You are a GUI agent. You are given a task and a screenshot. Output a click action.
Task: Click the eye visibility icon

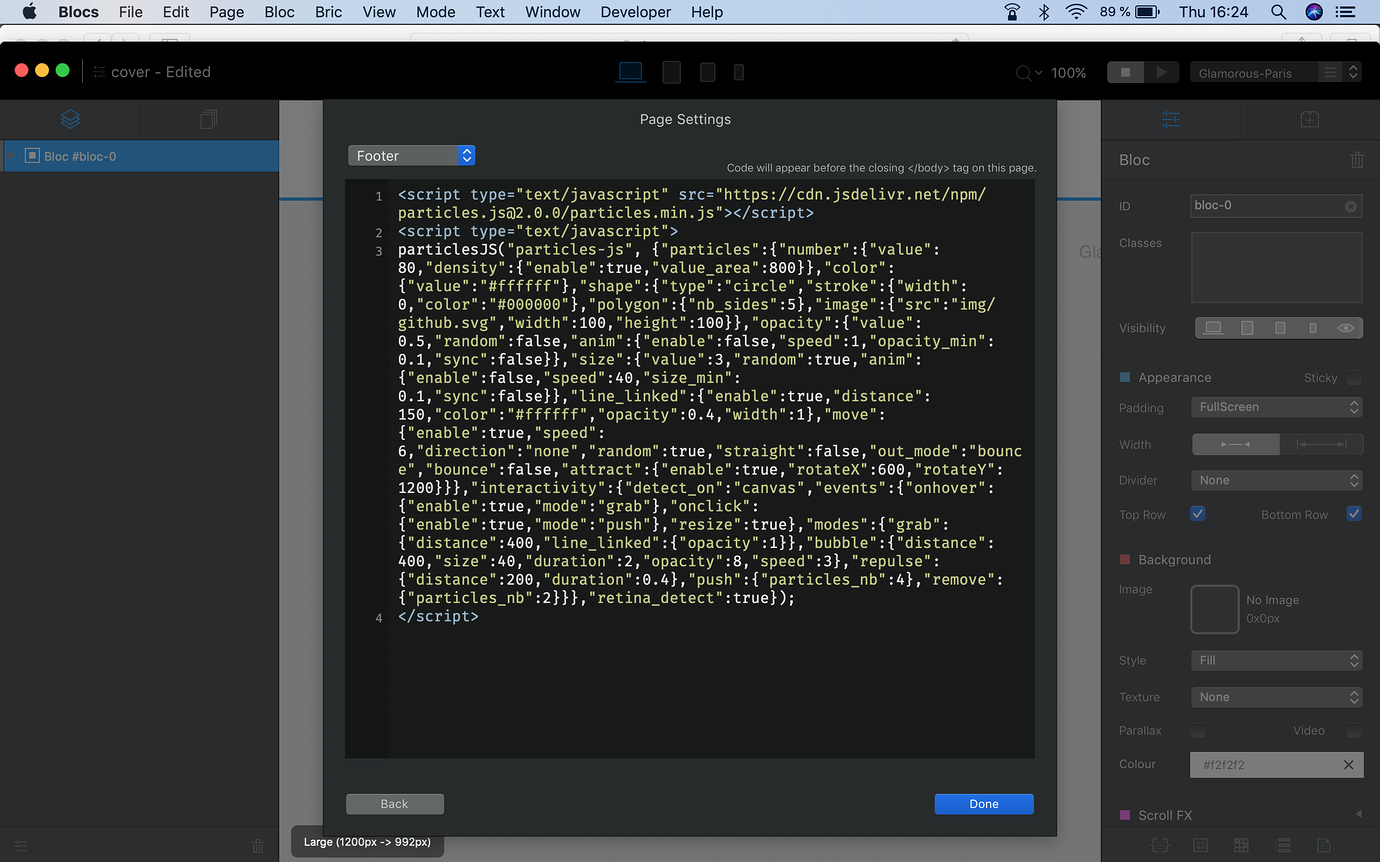[x=1345, y=327]
